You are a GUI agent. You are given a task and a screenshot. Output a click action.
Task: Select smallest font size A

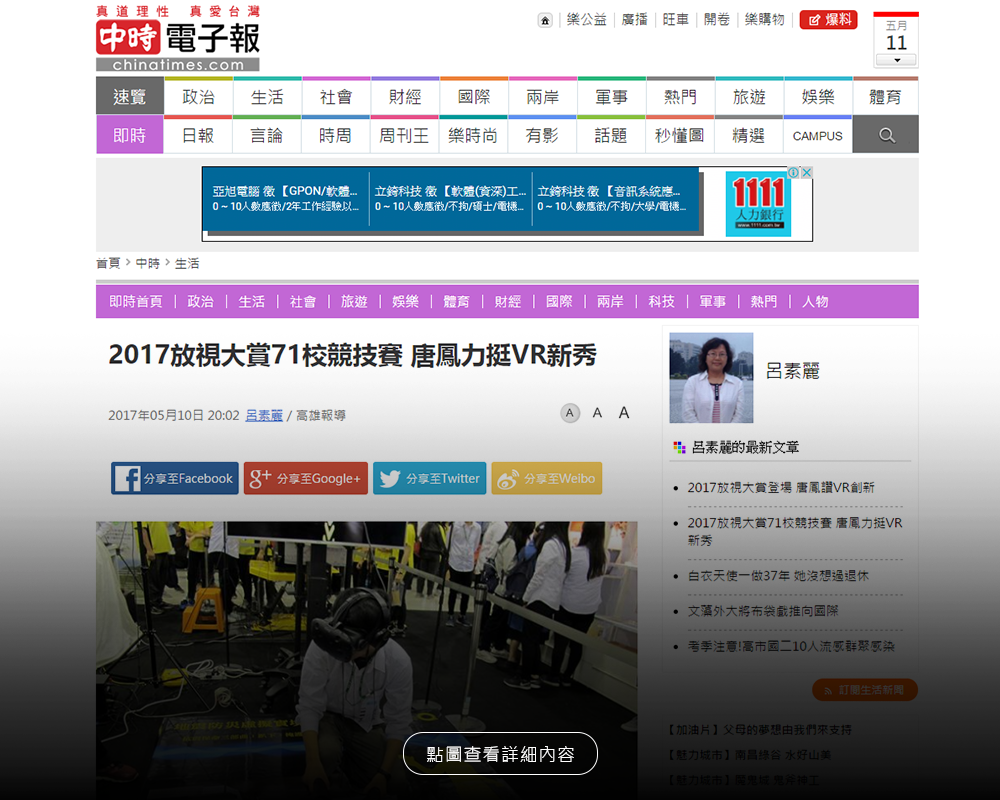click(x=570, y=413)
